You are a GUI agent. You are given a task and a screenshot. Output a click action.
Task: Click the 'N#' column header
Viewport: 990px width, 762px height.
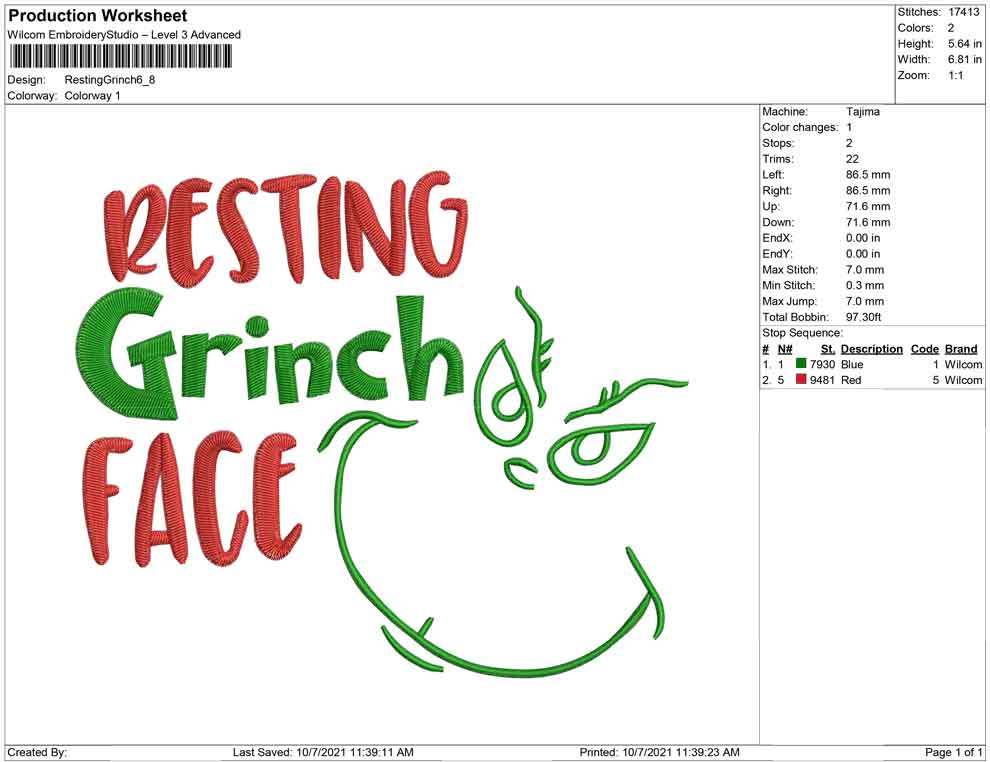pyautogui.click(x=785, y=348)
